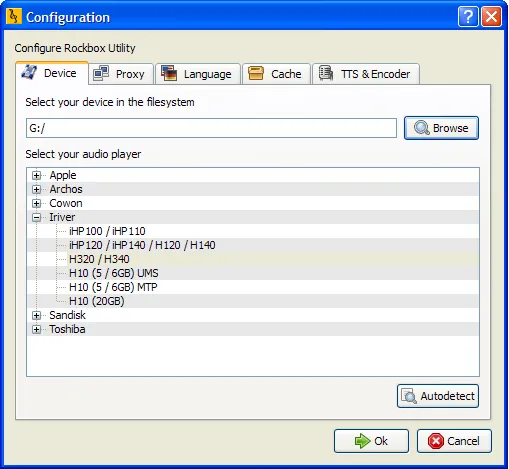
Task: Expand the Cowon tree node
Action: pos(37,203)
